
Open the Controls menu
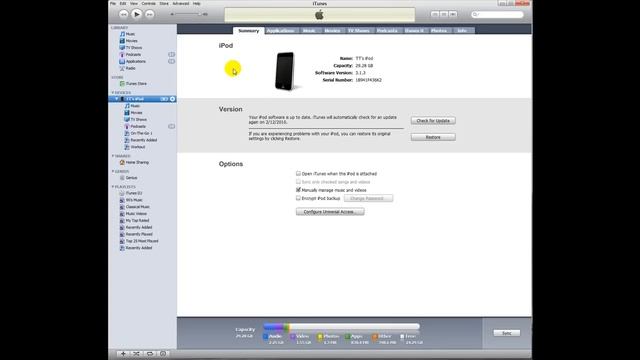[149, 4]
